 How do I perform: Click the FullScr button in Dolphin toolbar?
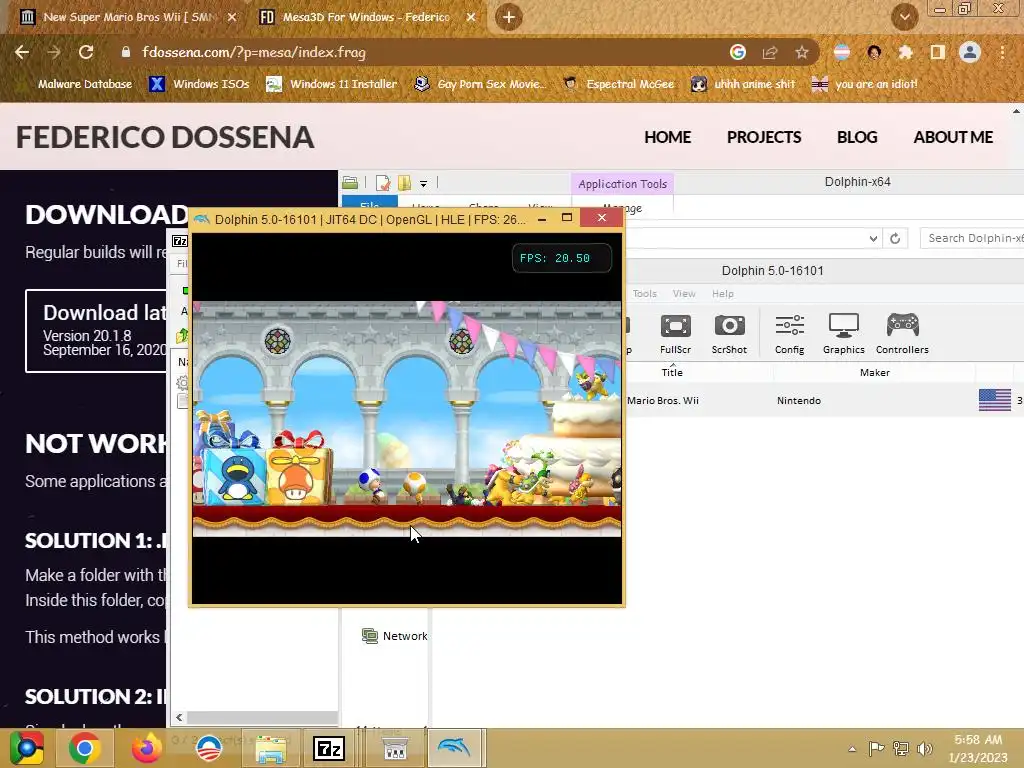675,334
